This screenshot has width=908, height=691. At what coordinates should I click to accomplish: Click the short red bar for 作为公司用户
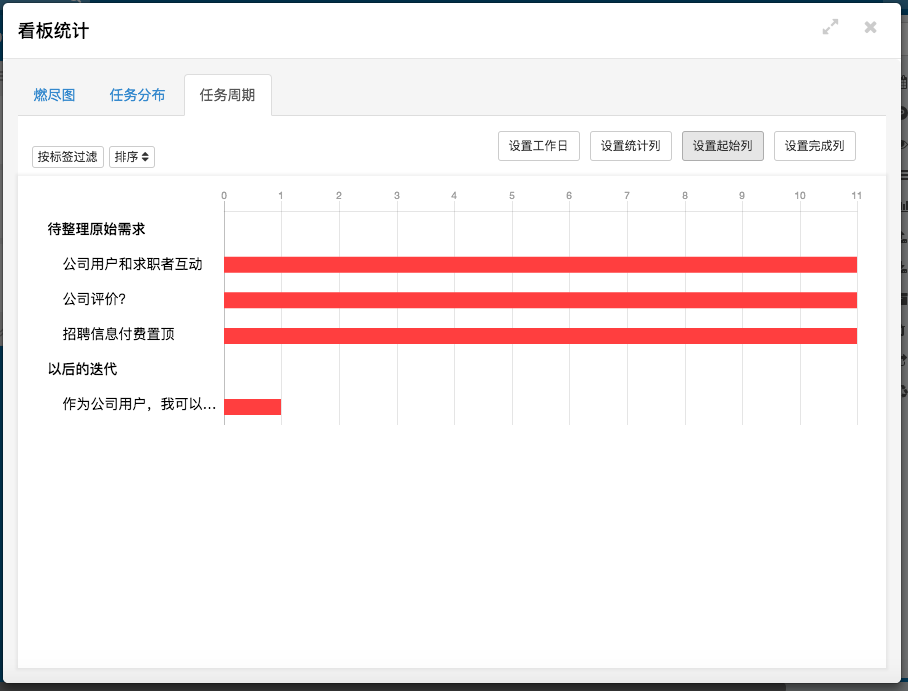(252, 407)
